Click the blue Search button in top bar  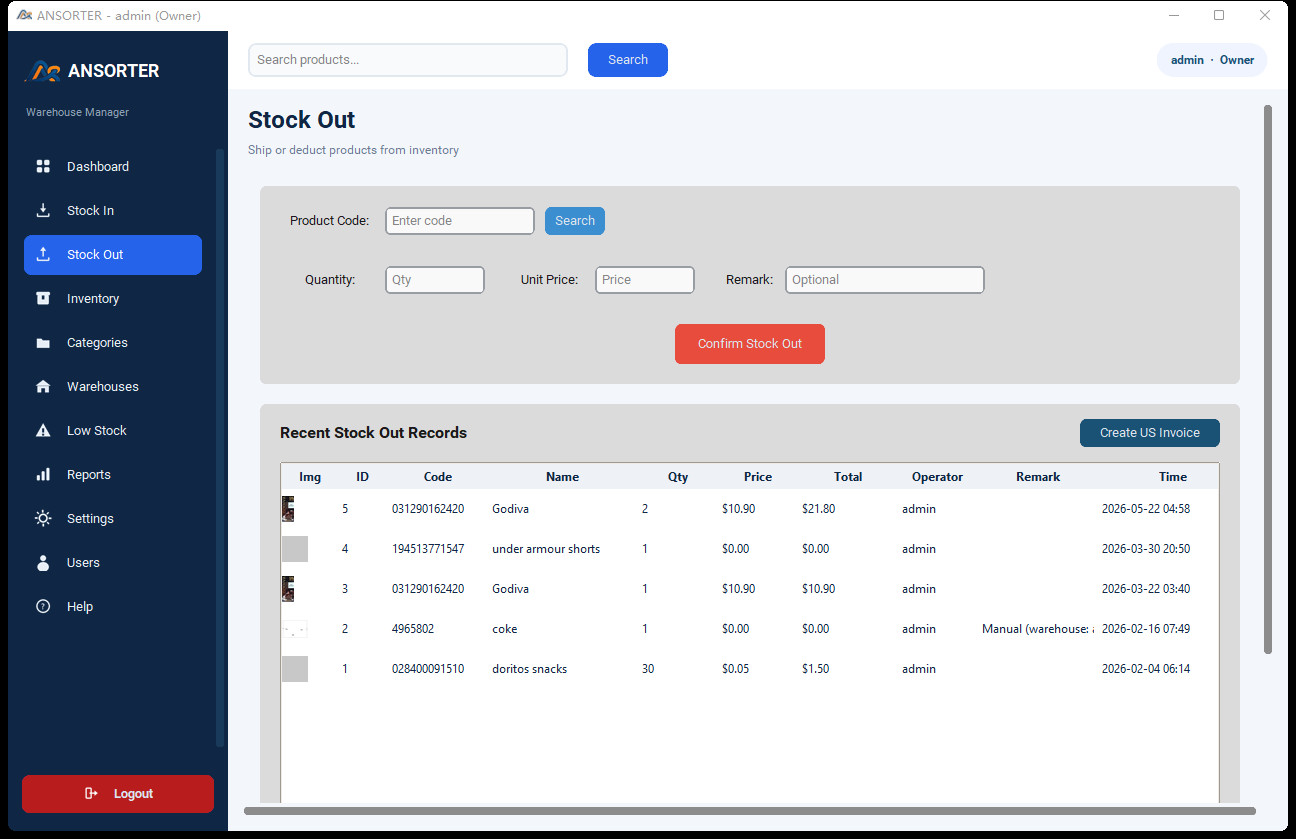tap(628, 60)
